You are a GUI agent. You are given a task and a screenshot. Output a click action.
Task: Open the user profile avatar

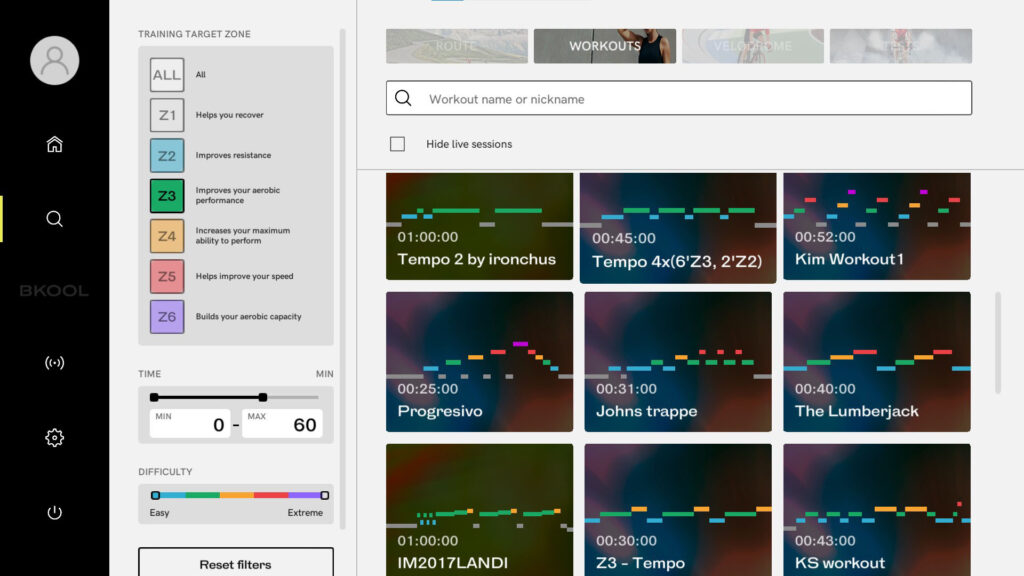(55, 60)
